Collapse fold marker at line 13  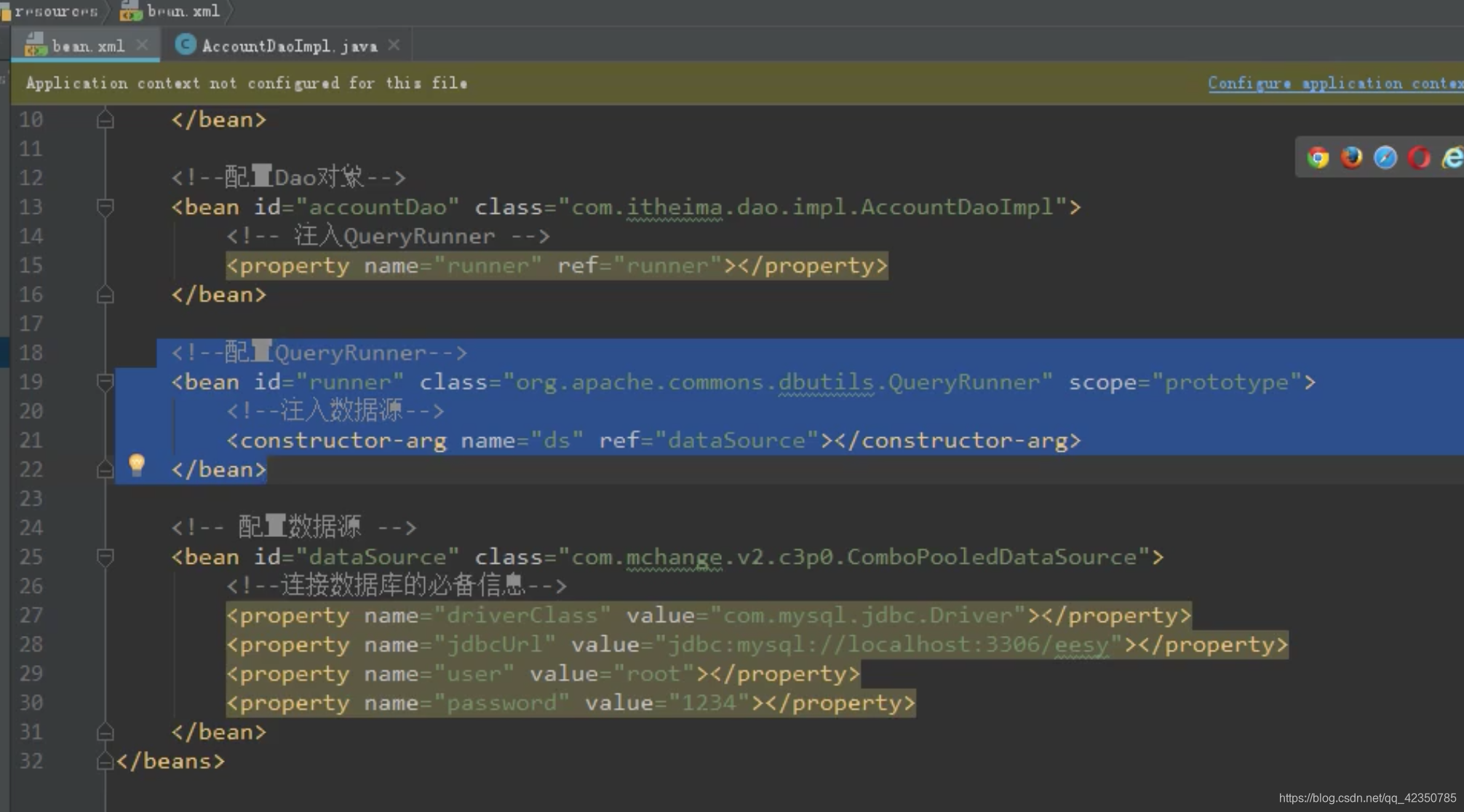point(105,207)
